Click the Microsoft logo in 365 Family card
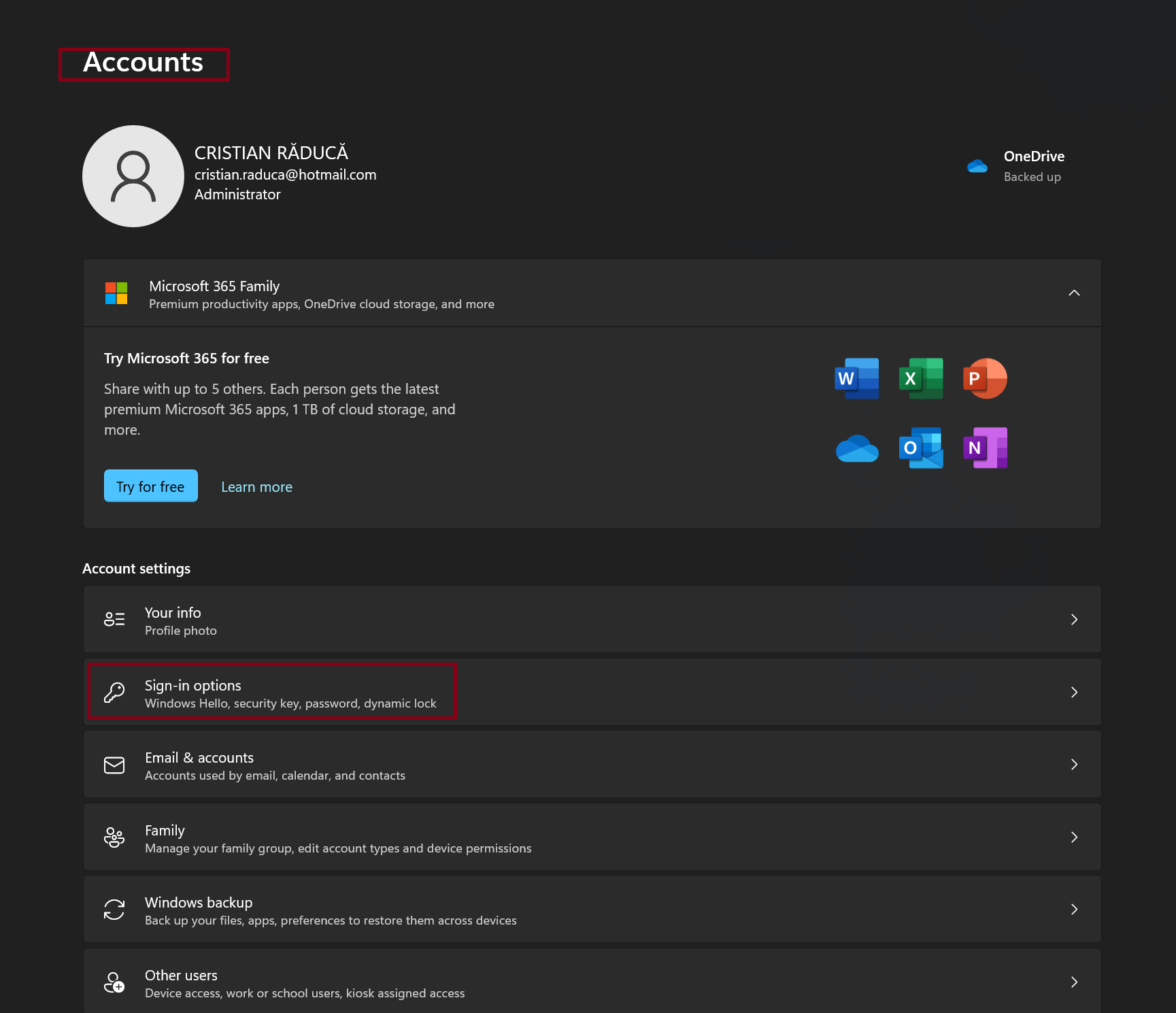This screenshot has width=1176, height=1013. (x=116, y=293)
